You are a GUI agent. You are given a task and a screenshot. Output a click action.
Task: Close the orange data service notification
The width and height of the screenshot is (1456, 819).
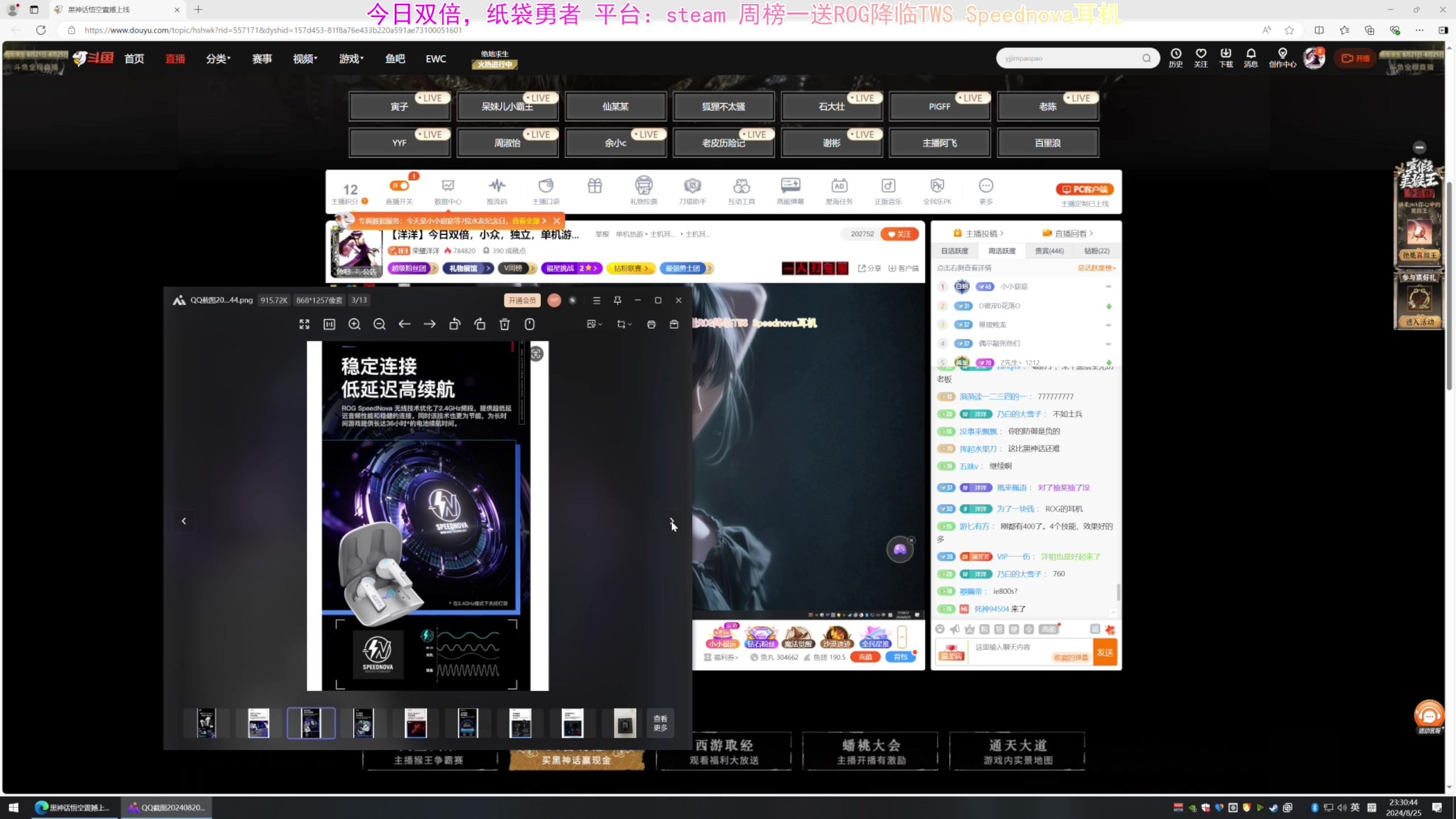pyautogui.click(x=557, y=221)
